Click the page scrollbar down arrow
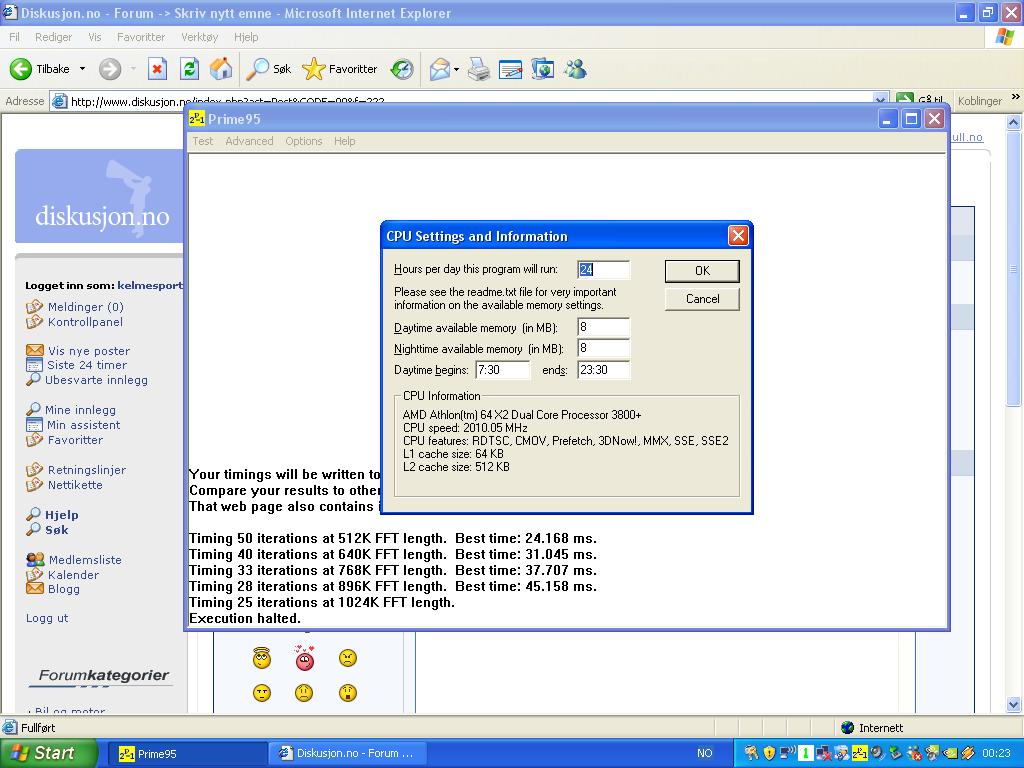The width and height of the screenshot is (1024, 768). click(x=1014, y=705)
